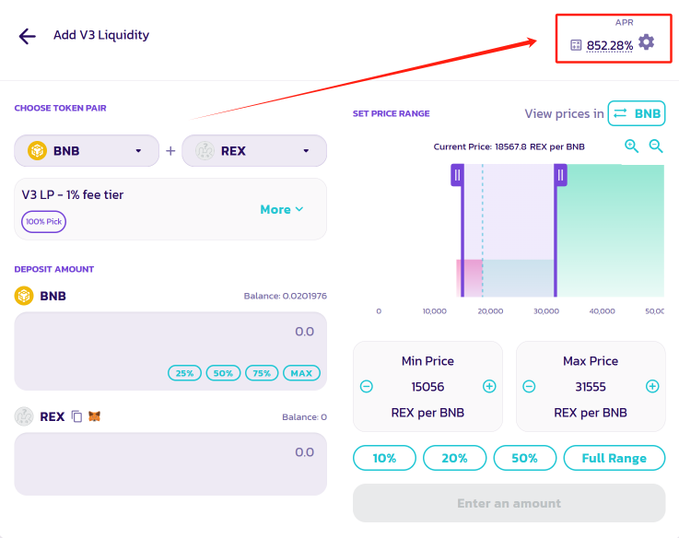679x538 pixels.
Task: Choose MAX BNB deposit amount
Action: (x=301, y=373)
